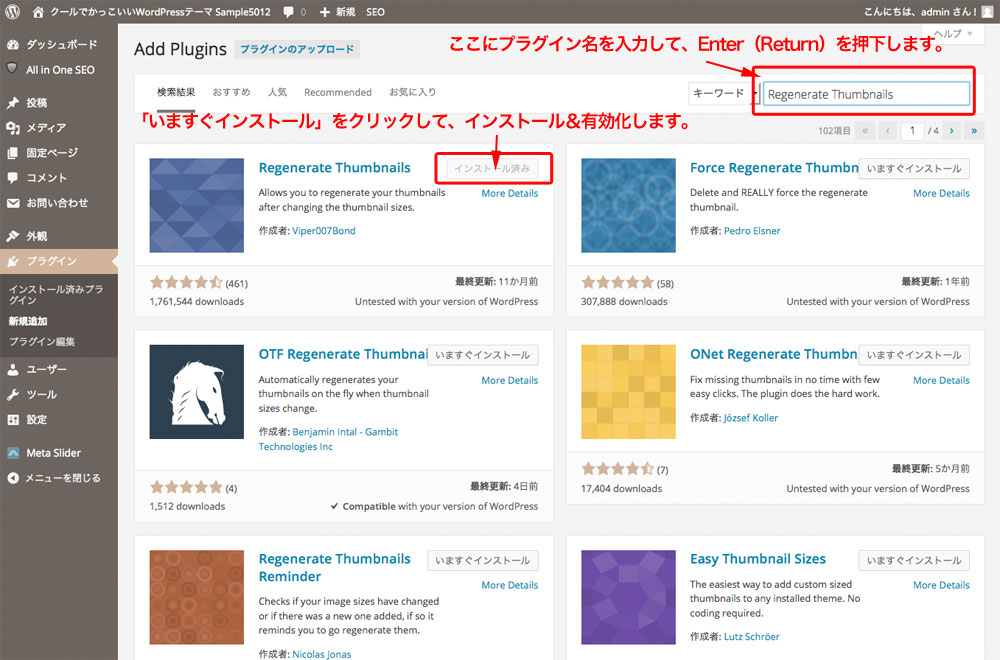Open author Nicolas Jonas link
Image resolution: width=1000 pixels, height=660 pixels.
pyautogui.click(x=321, y=654)
